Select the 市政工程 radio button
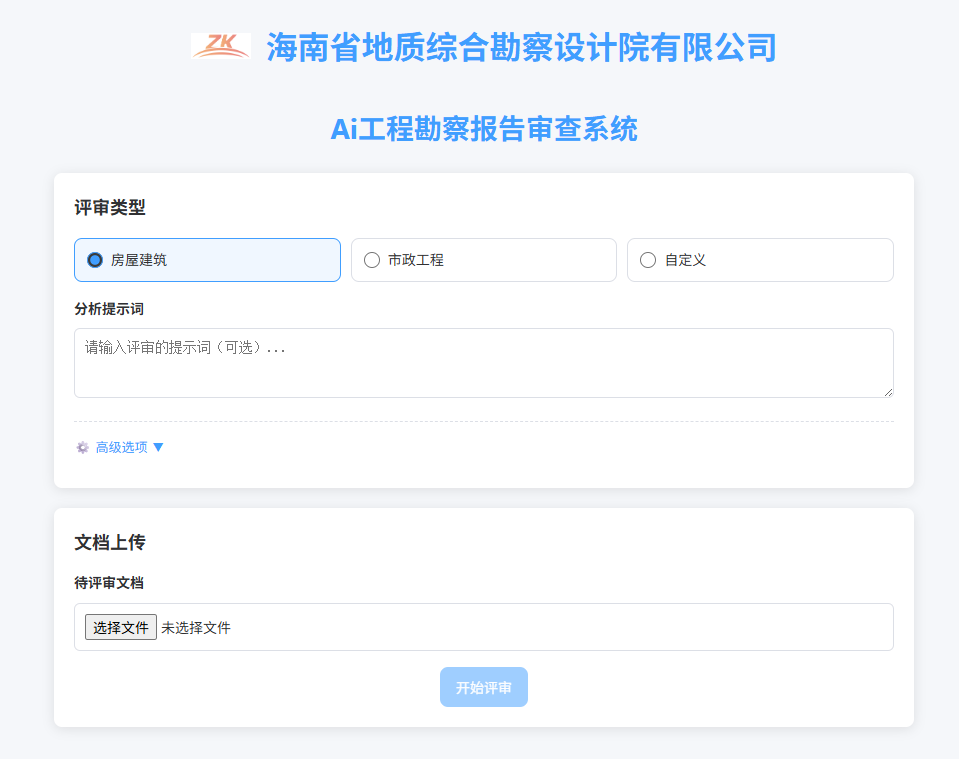The height and width of the screenshot is (759, 959). click(x=371, y=259)
